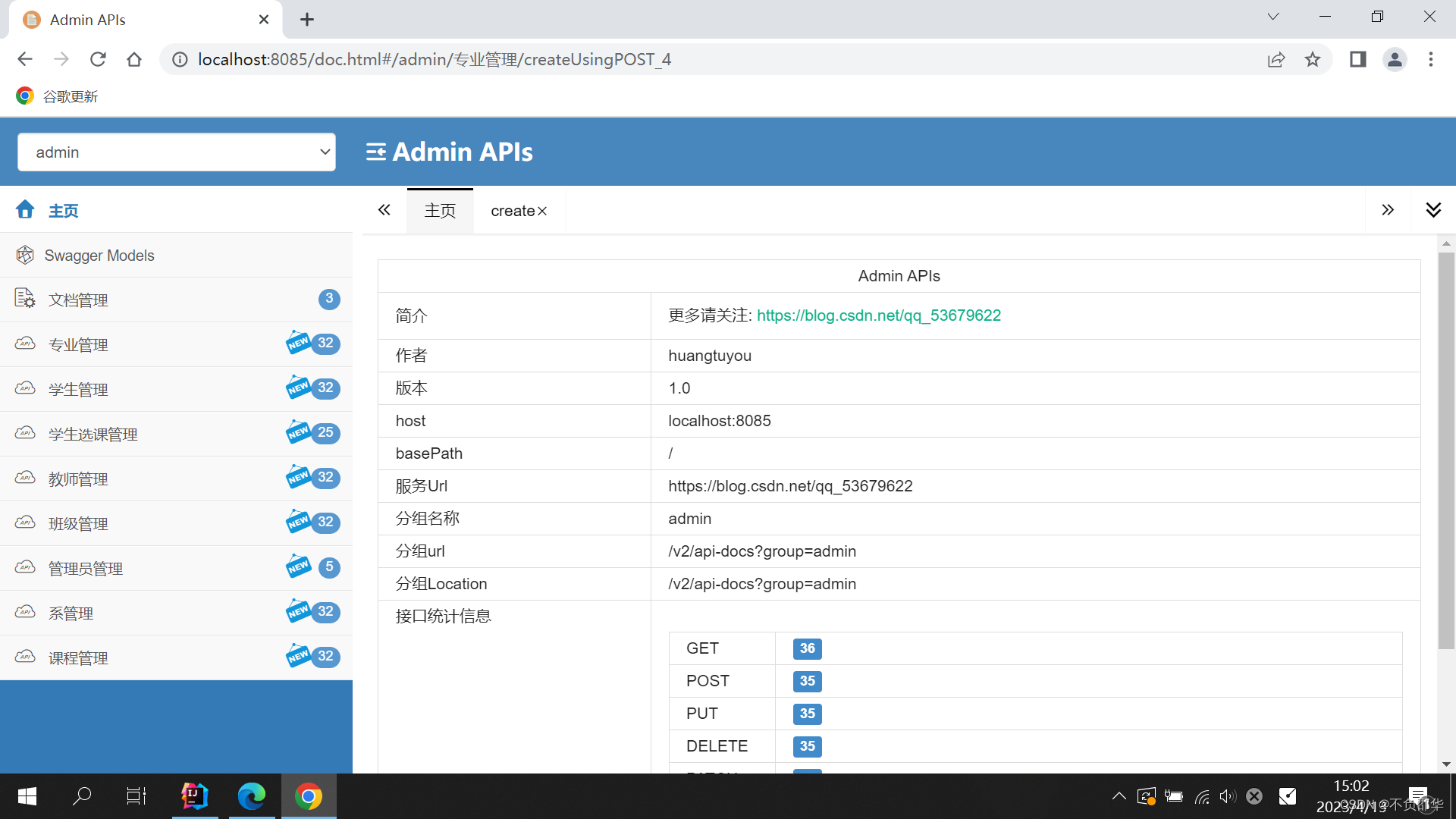Expand the tab overflow with the down chevron
The width and height of the screenshot is (1456, 819).
tap(1433, 210)
